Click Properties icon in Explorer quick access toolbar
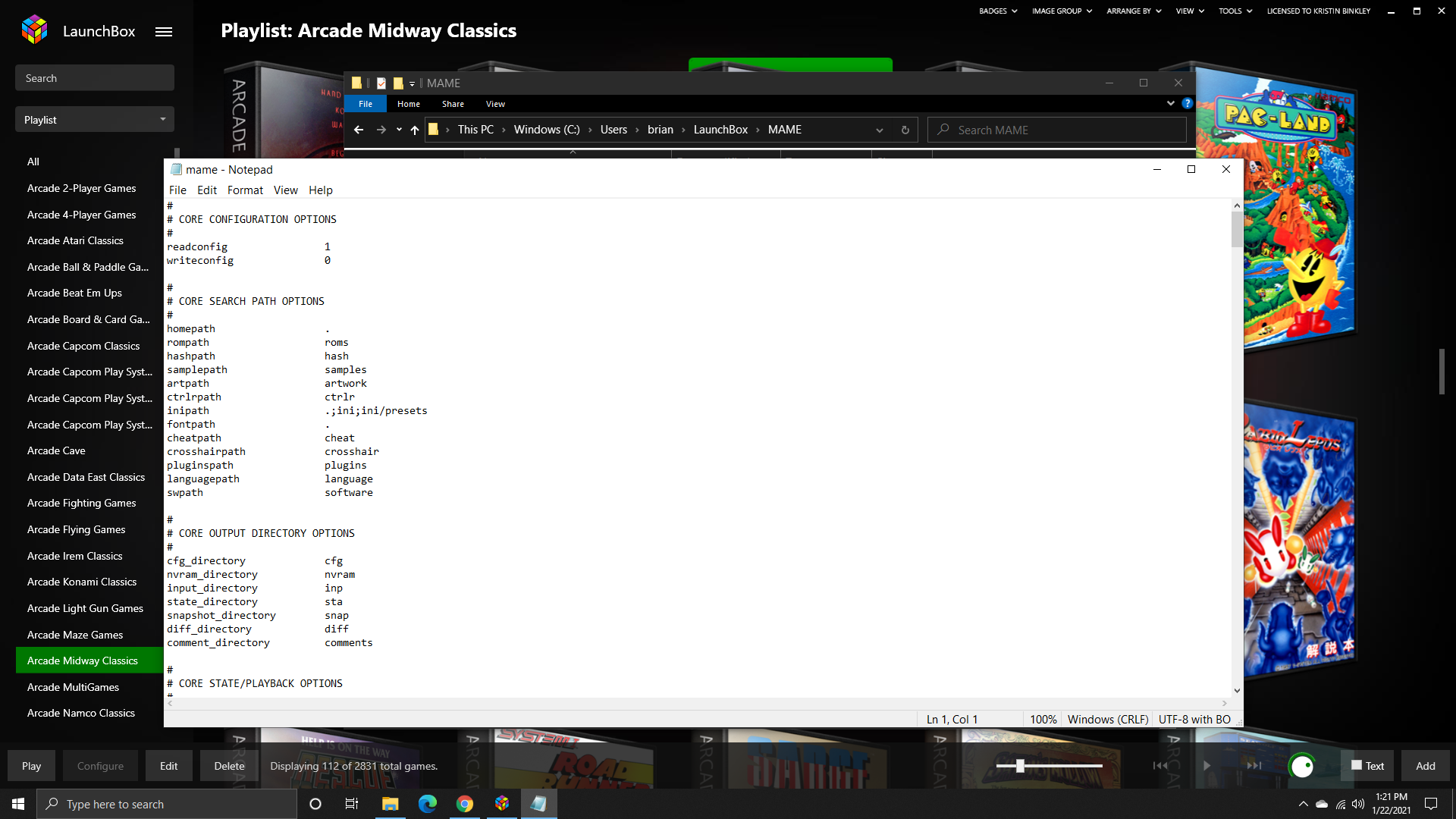Viewport: 1456px width, 819px height. coord(381,83)
